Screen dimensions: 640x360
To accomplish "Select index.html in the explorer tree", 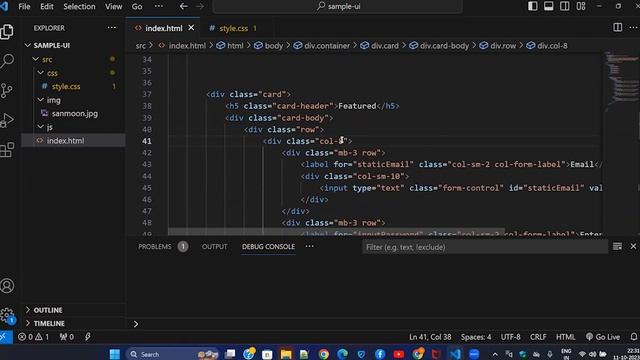I will 73,140.
